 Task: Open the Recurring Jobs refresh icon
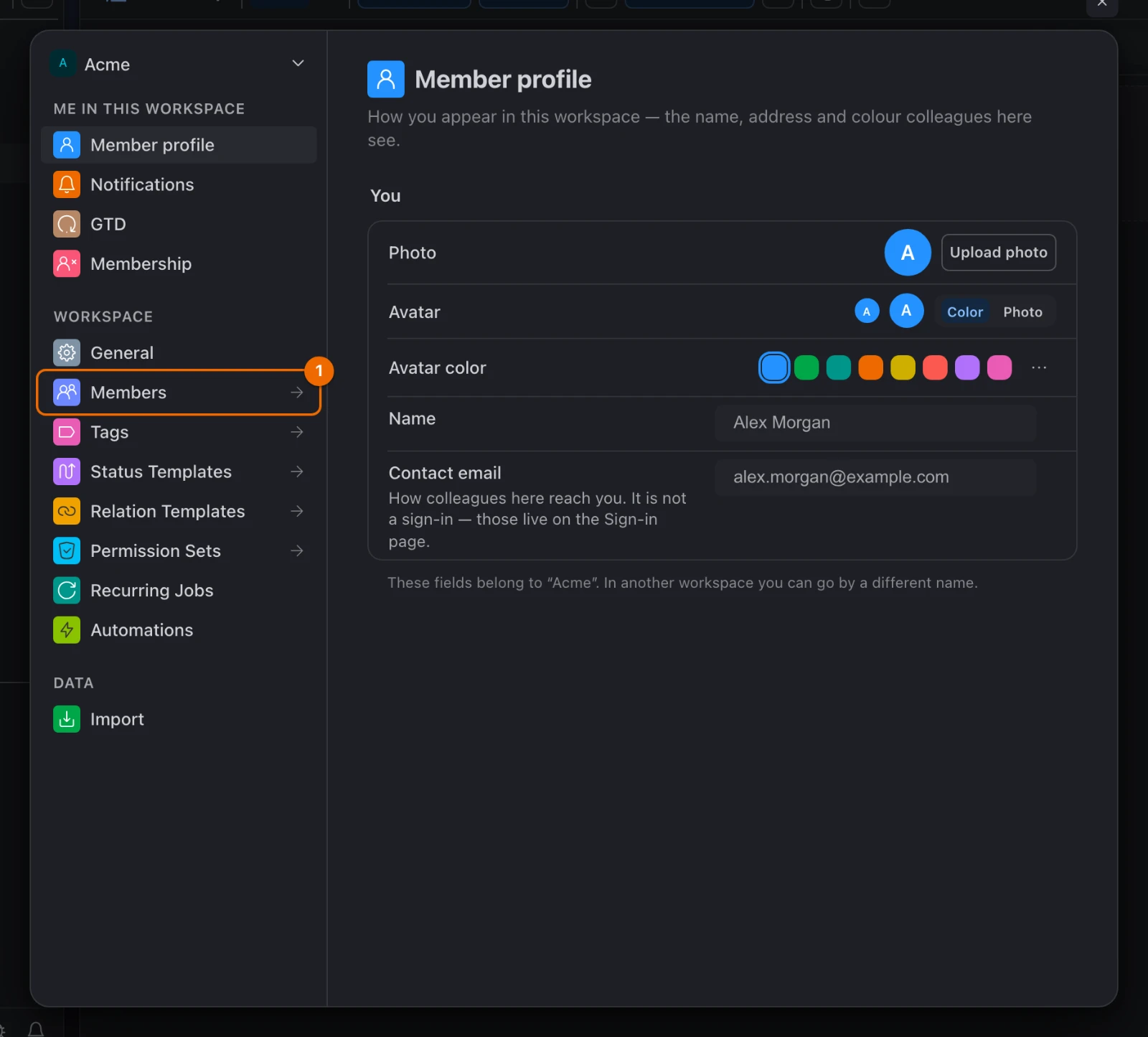pyautogui.click(x=67, y=590)
